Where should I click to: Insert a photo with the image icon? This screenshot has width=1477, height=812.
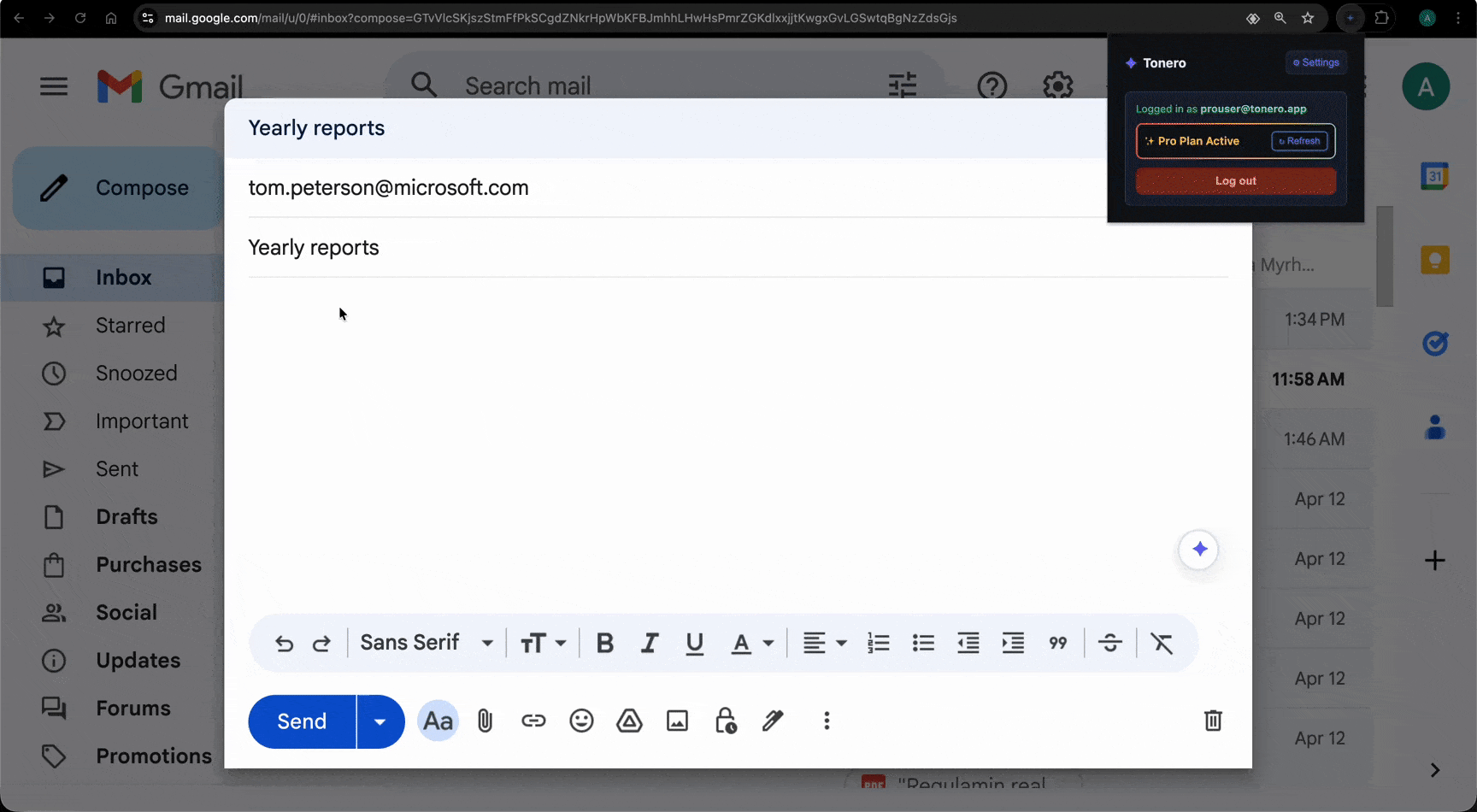click(677, 721)
